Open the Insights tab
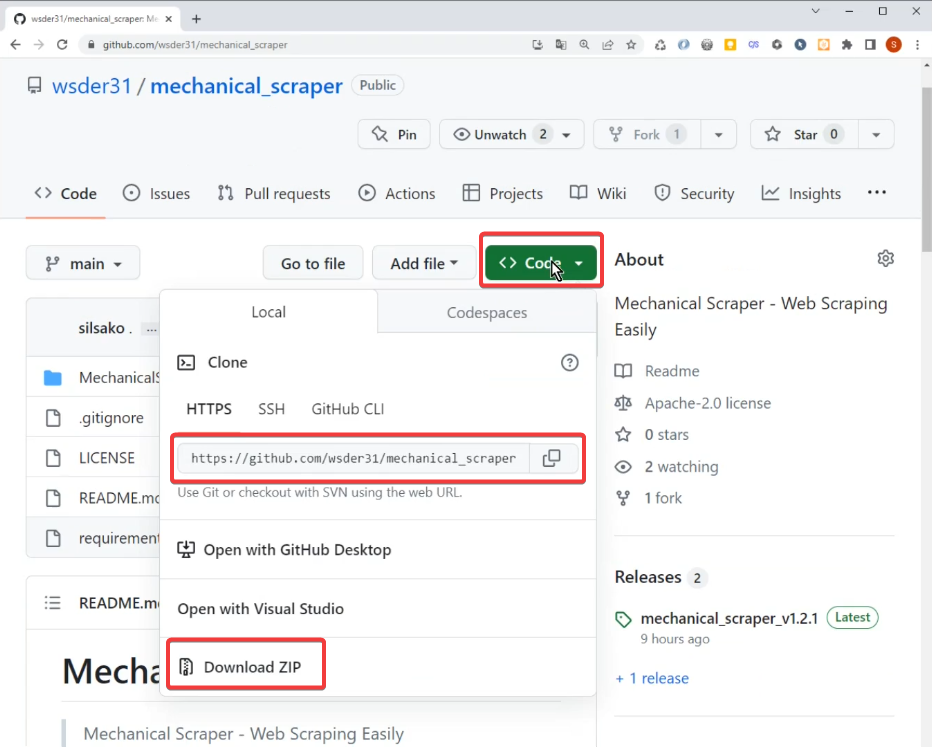This screenshot has width=932, height=747. click(801, 194)
